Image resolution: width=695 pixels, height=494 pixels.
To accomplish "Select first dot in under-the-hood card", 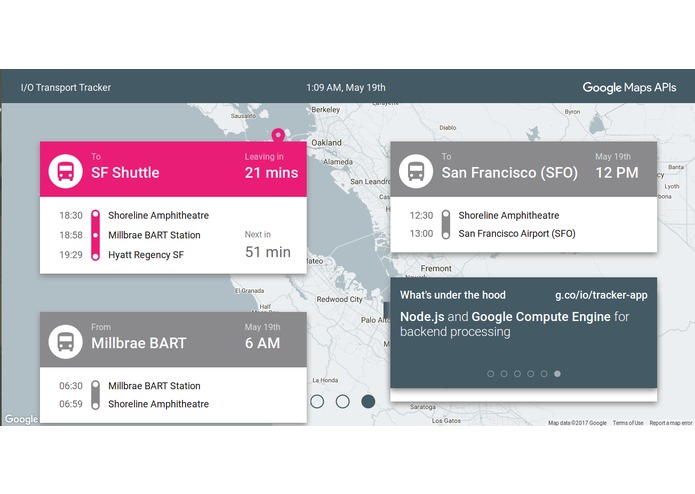I will (491, 373).
